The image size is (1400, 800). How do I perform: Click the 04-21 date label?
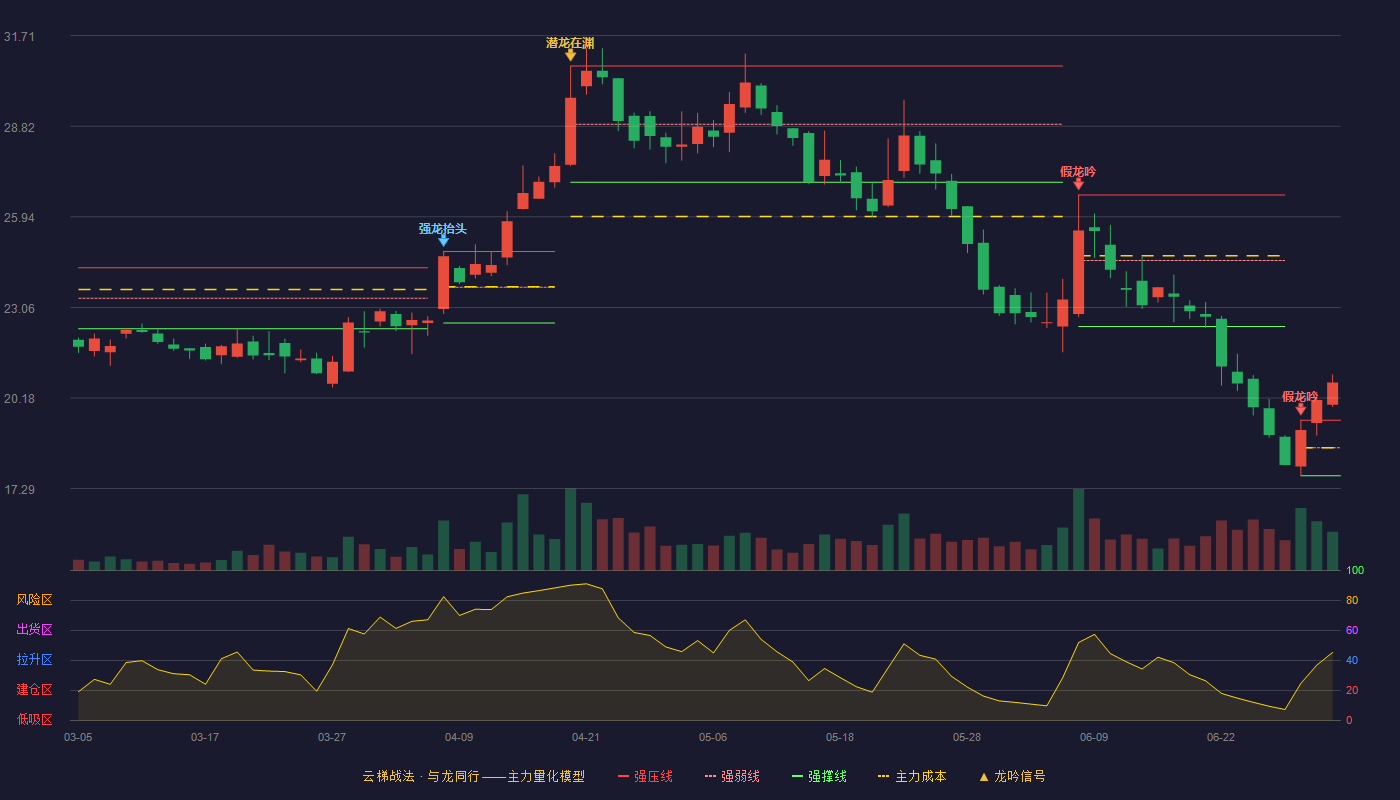coord(586,737)
